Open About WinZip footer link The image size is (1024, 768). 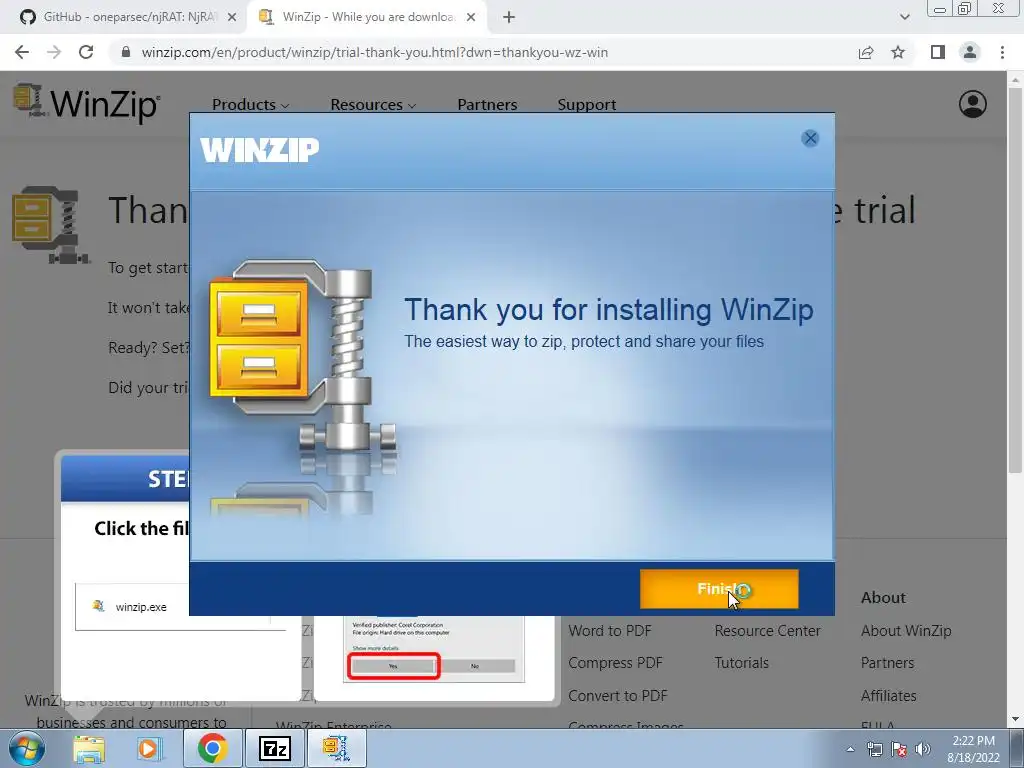(906, 631)
